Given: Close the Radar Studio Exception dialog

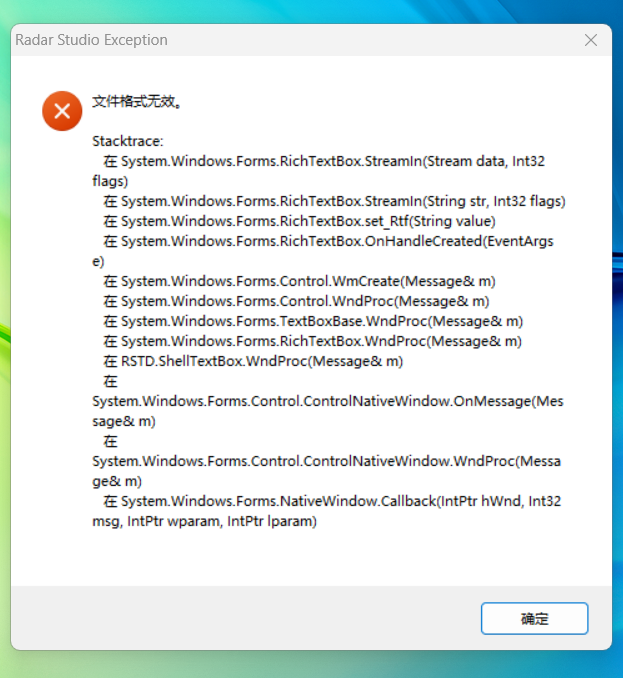Looking at the screenshot, I should (x=591, y=40).
